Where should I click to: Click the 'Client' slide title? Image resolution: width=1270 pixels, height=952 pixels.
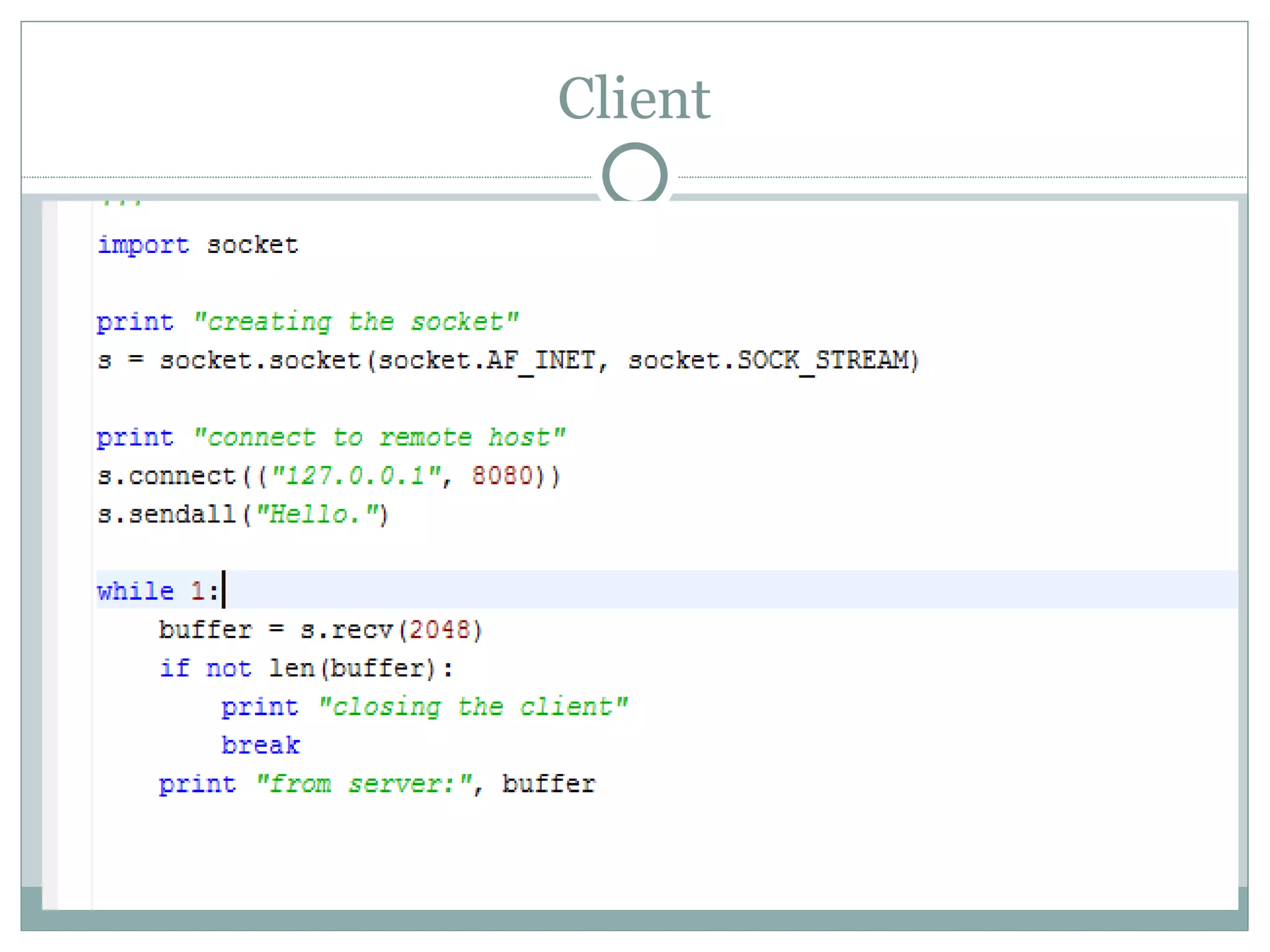634,98
